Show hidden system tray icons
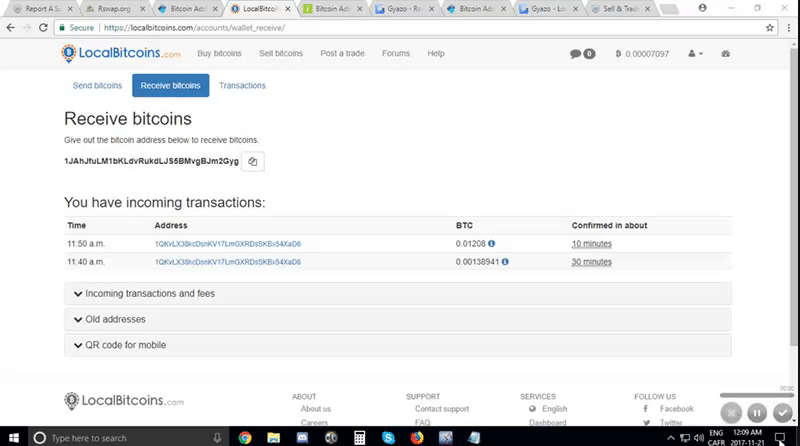800x446 pixels. [671, 438]
